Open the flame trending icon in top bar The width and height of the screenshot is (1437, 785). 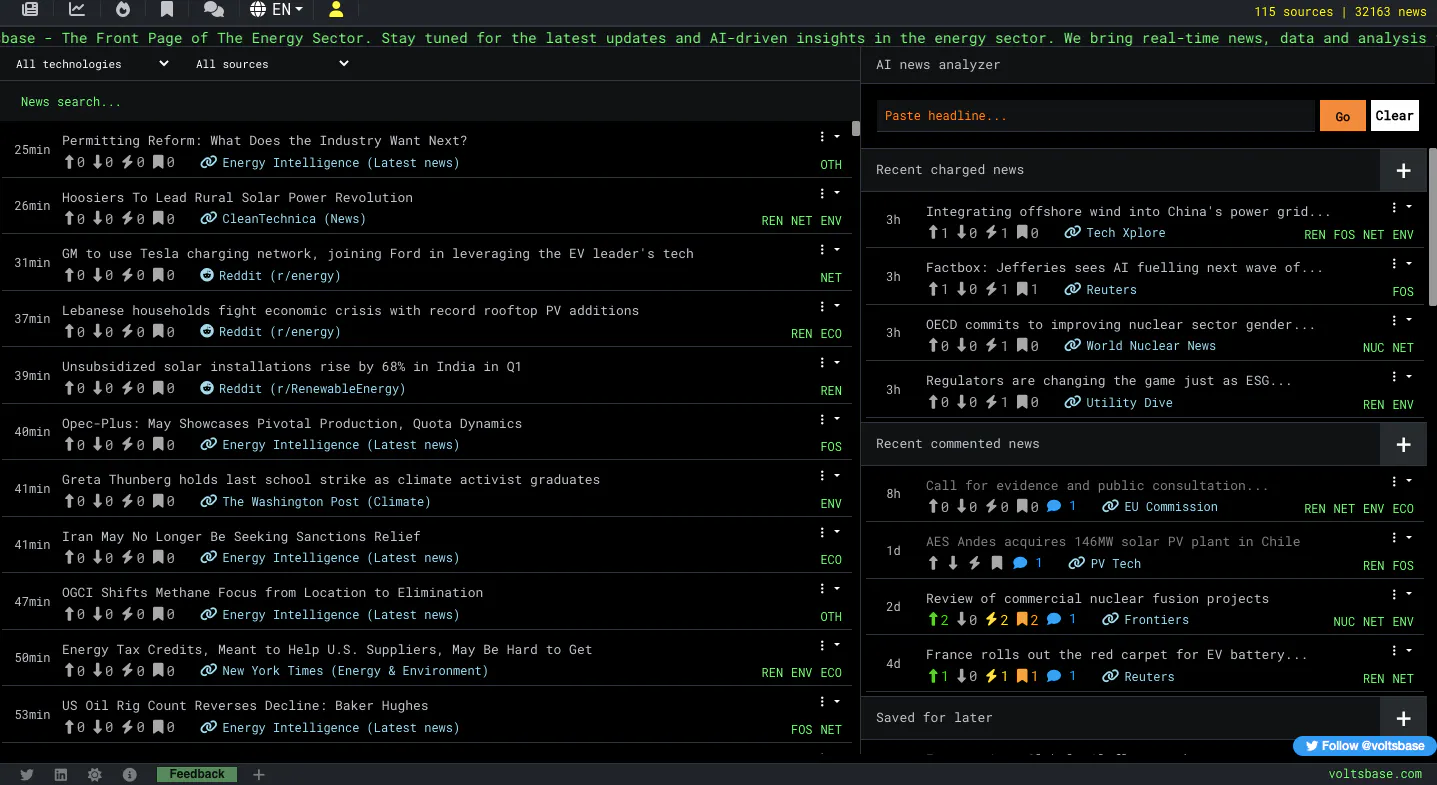123,10
